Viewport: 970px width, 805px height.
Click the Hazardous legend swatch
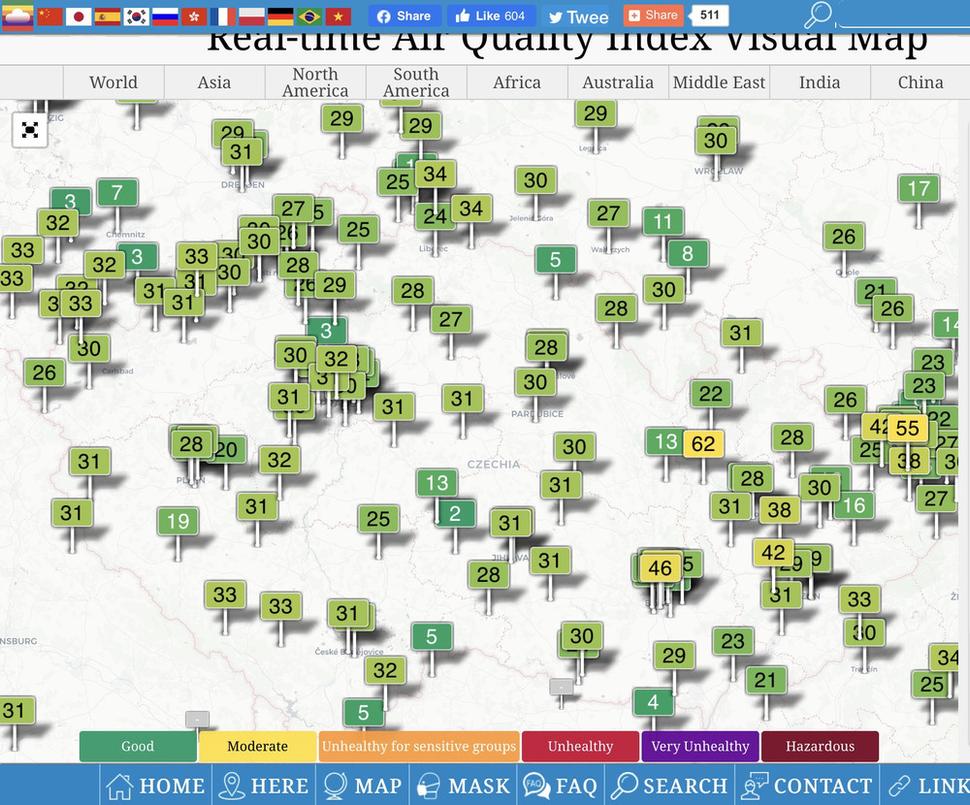pyautogui.click(x=820, y=746)
